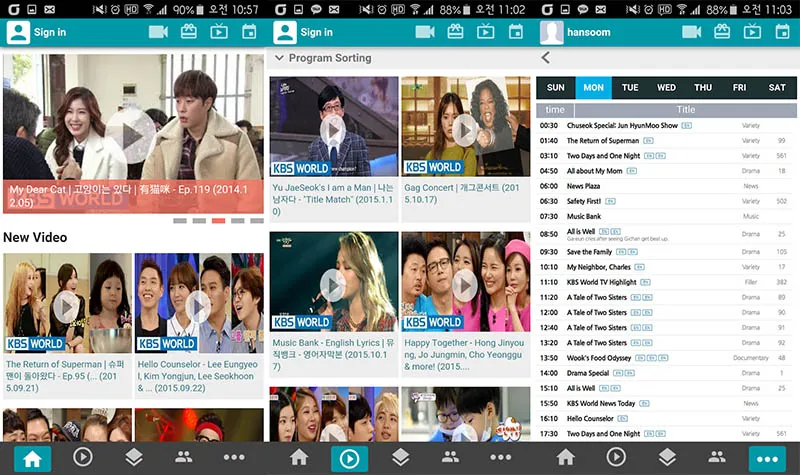Play the Yu JaeSeok I am a Man thumbnail
Screen dimensions: 800x475
[x=333, y=131]
